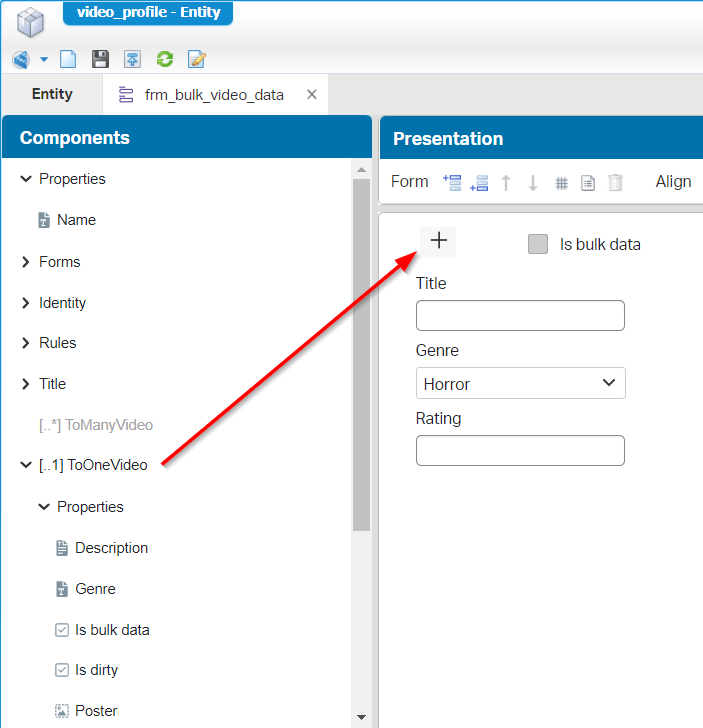Image resolution: width=703 pixels, height=728 pixels.
Task: Click the add row below icon
Action: tap(479, 182)
